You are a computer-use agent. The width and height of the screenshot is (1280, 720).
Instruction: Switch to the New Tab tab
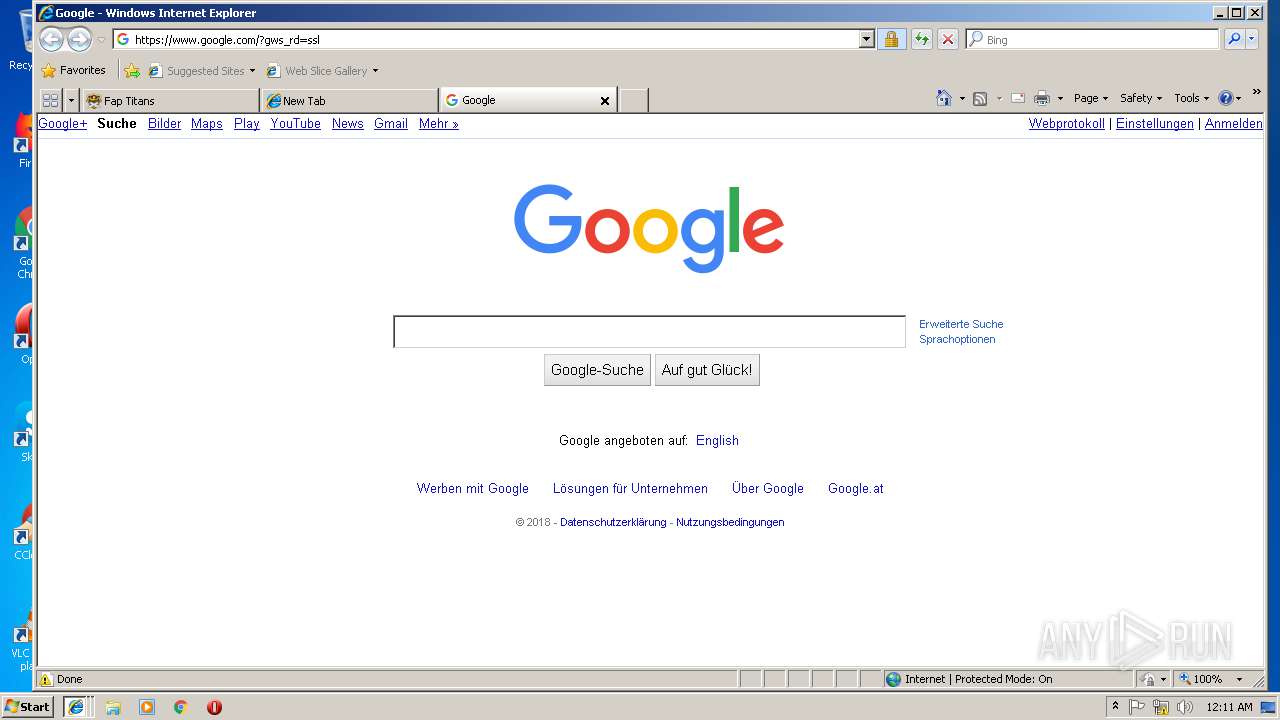pos(349,100)
